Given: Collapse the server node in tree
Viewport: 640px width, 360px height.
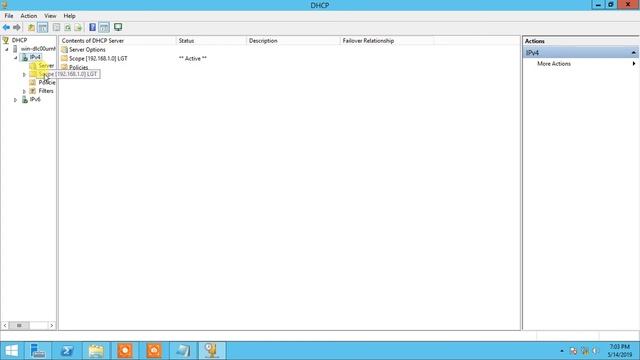Looking at the screenshot, I should 7,49.
